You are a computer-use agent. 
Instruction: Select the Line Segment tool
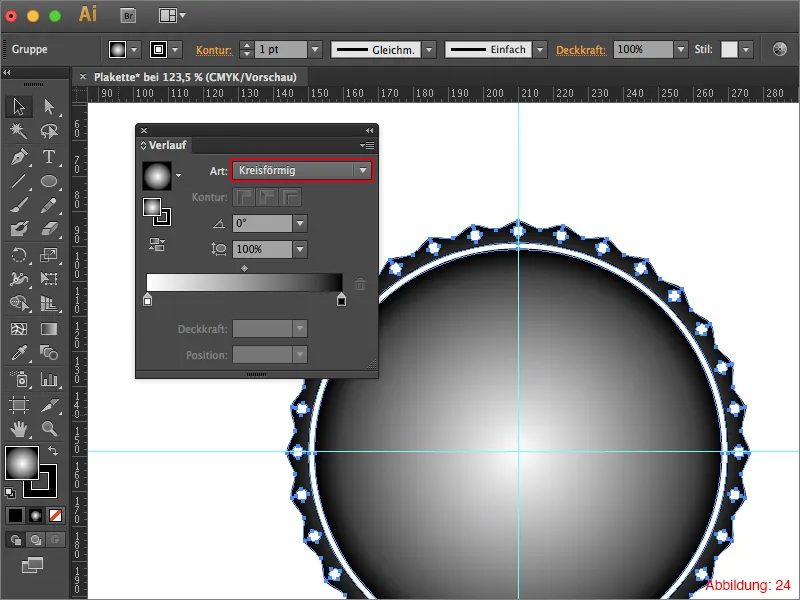19,181
